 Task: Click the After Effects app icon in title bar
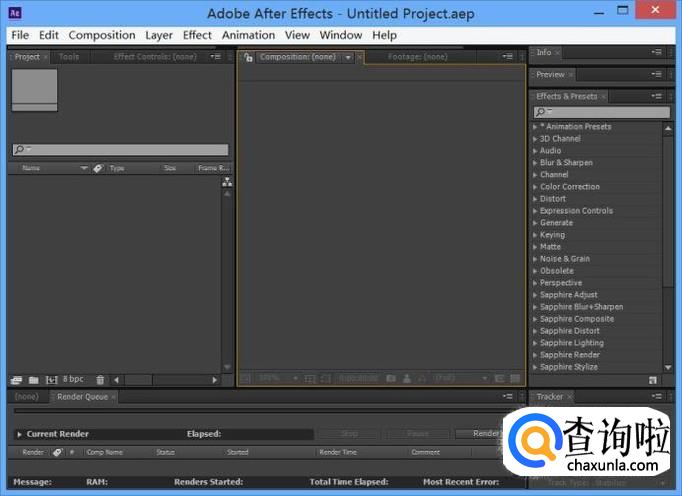[15, 13]
